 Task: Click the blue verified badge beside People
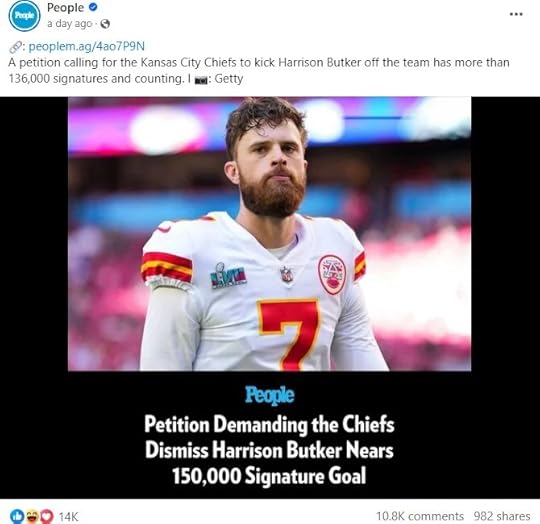[93, 7]
